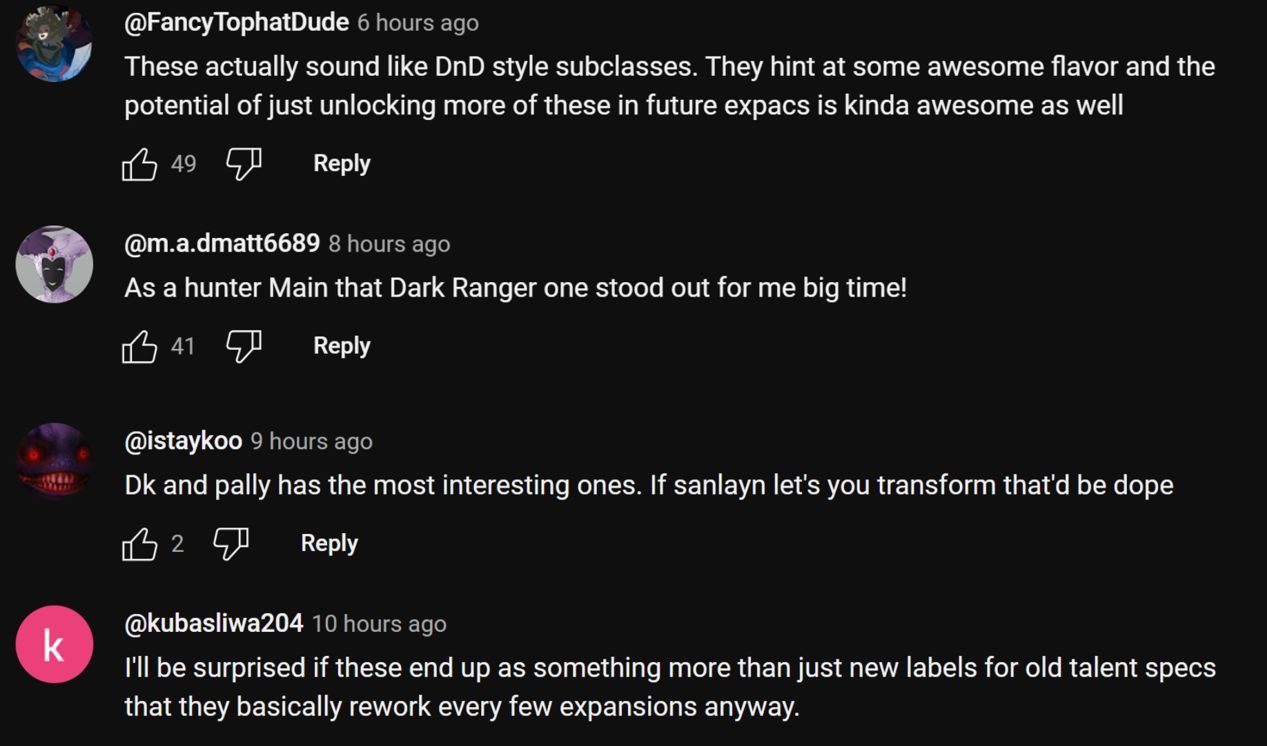Like the Dark Ranger hunter comment
The image size is (1267, 746).
click(140, 346)
